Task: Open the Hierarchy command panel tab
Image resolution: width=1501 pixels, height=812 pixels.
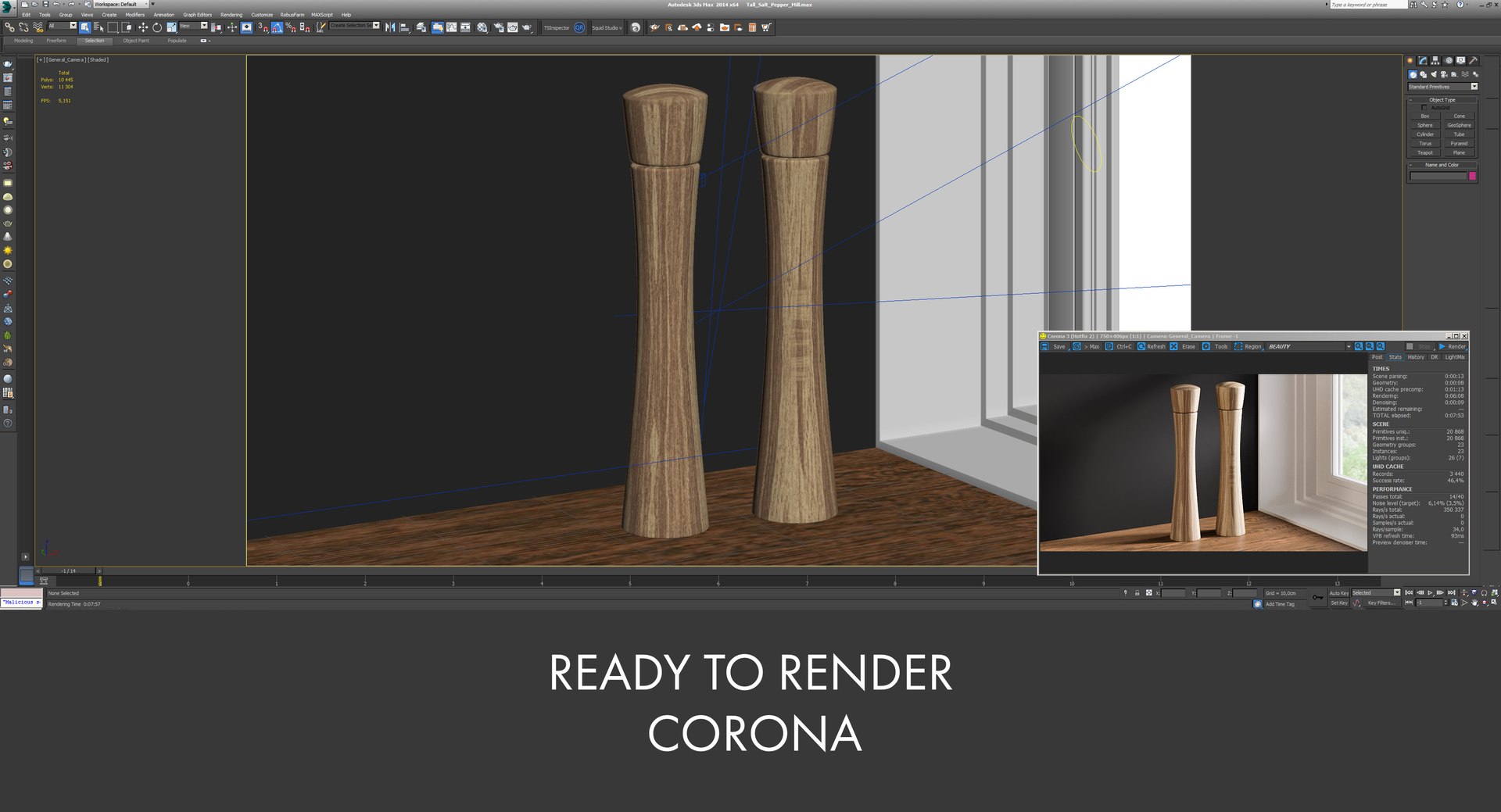Action: point(1435,60)
